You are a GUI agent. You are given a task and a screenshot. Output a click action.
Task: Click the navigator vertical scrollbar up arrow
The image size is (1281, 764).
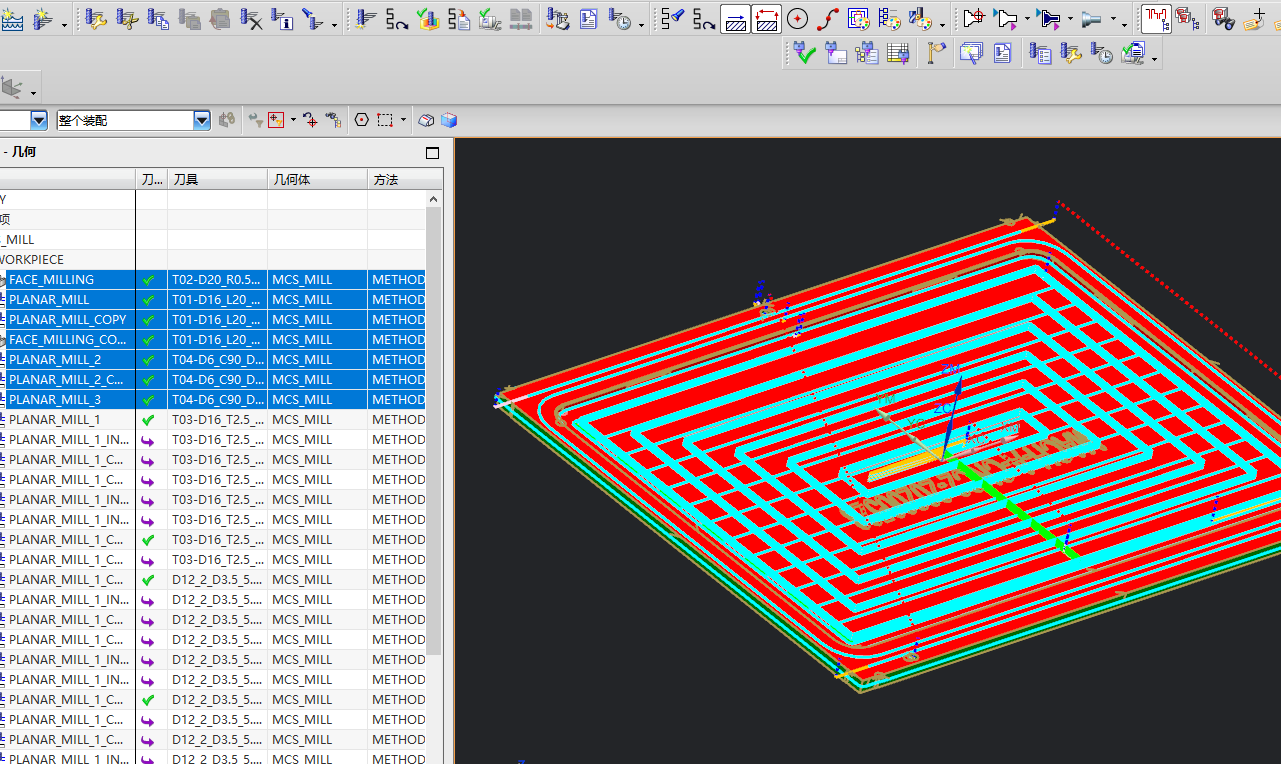(434, 199)
